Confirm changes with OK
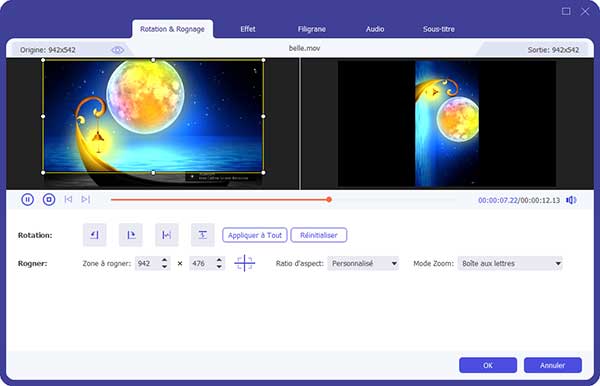 (x=488, y=365)
